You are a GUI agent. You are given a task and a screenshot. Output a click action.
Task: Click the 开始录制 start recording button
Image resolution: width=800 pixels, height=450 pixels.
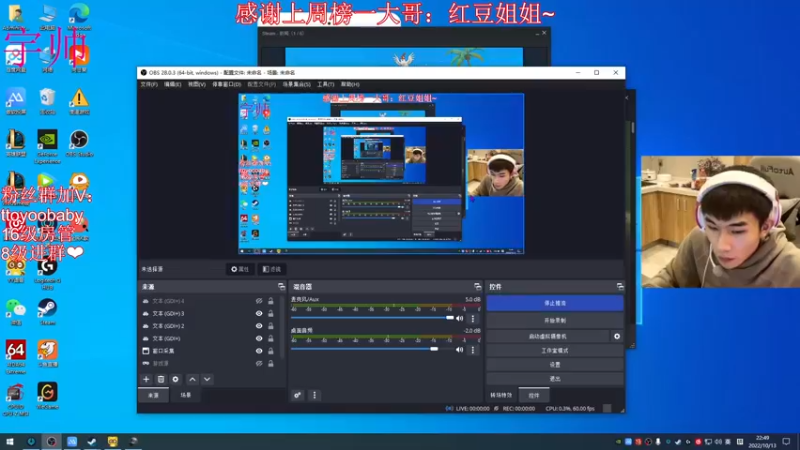tap(555, 320)
